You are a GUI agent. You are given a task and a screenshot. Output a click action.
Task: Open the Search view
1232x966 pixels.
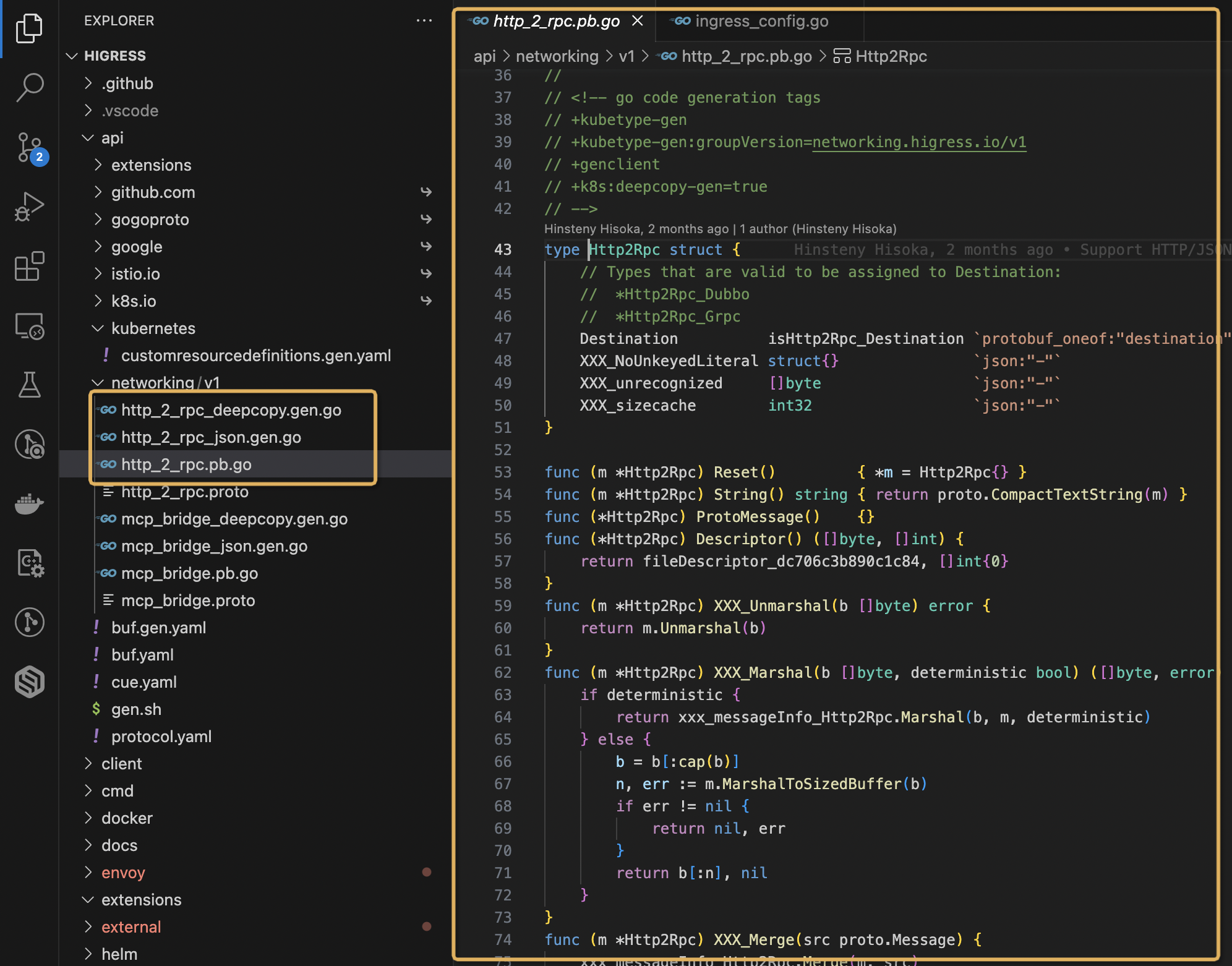point(29,87)
